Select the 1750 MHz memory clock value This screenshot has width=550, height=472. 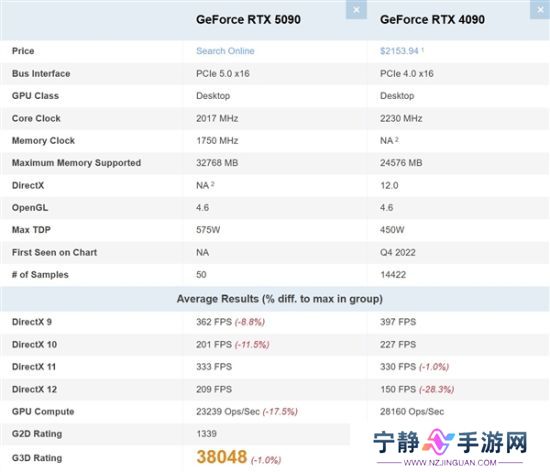tap(217, 141)
